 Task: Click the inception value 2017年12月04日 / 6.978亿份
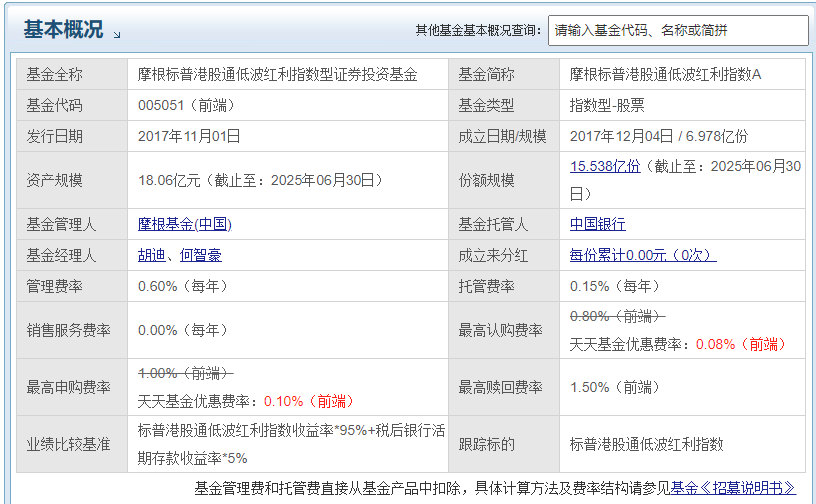click(x=659, y=136)
